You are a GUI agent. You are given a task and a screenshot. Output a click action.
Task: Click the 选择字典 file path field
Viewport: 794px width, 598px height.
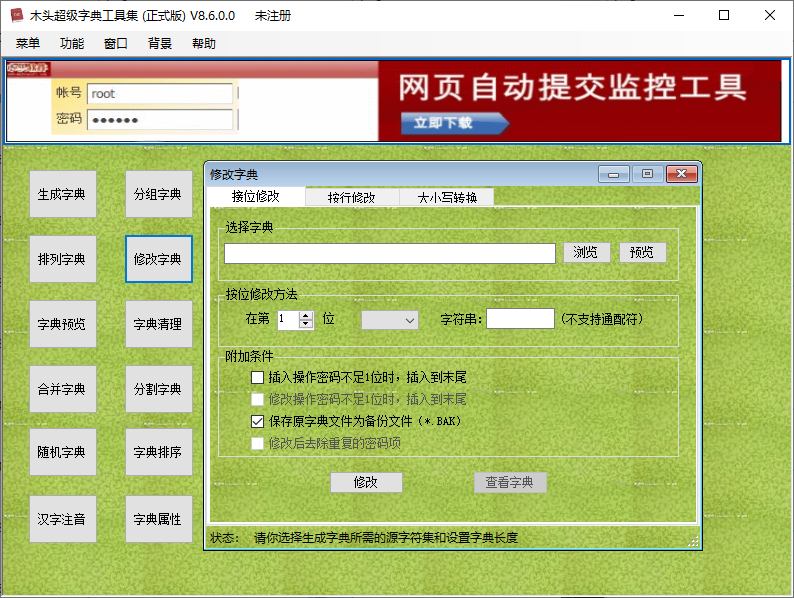point(389,254)
